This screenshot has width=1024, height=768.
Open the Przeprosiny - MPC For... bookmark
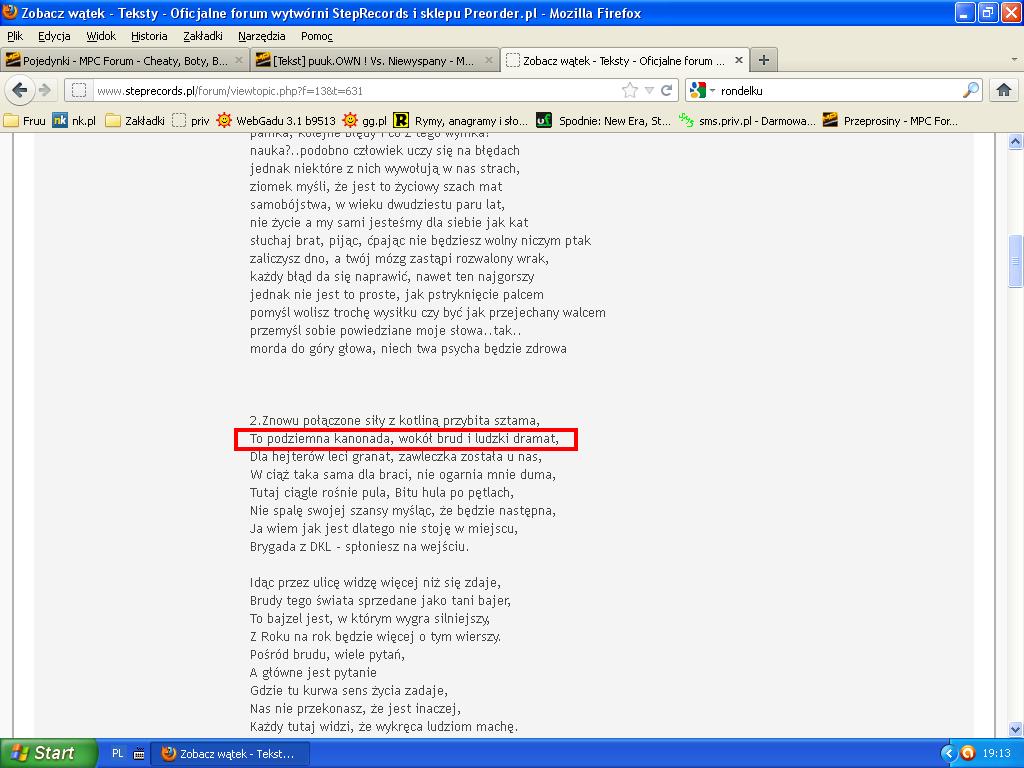(x=889, y=120)
